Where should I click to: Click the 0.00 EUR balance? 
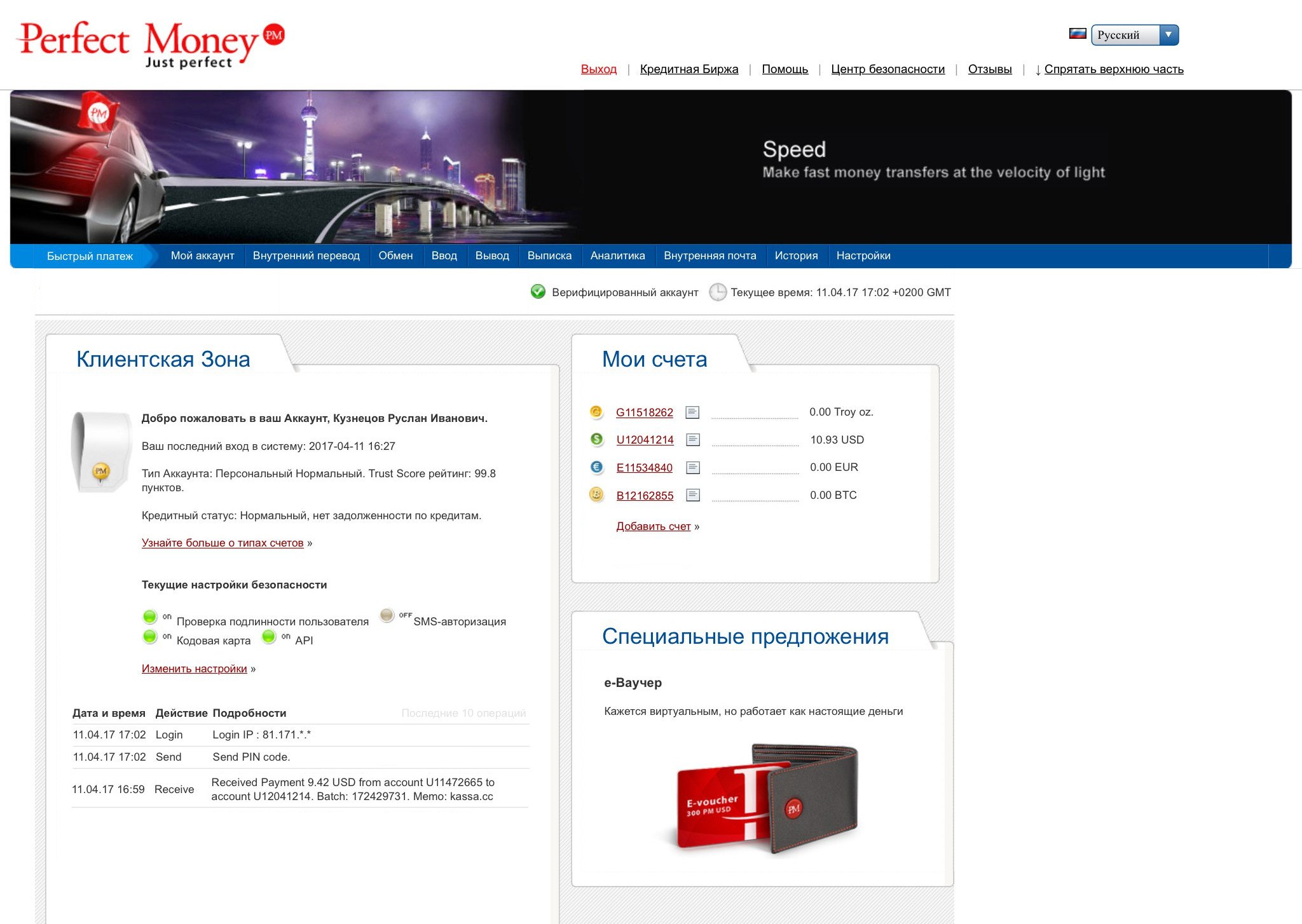coord(833,467)
